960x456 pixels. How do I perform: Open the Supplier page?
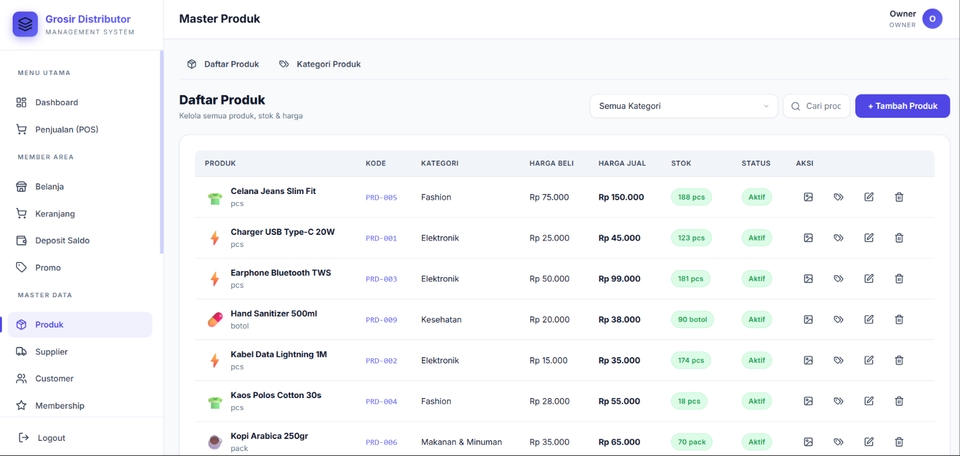(80, 351)
